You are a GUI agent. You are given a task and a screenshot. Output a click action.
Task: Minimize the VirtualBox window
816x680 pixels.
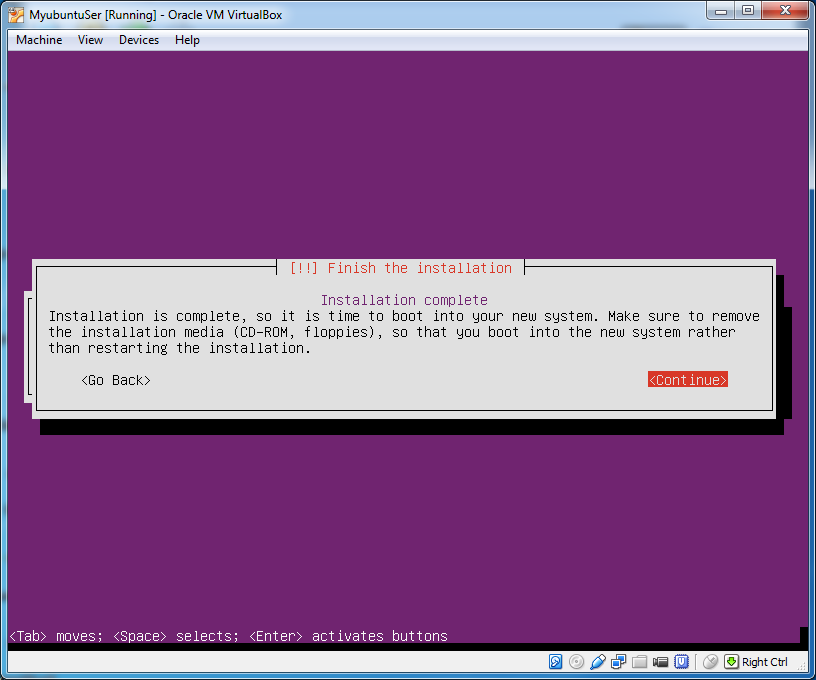click(x=721, y=11)
